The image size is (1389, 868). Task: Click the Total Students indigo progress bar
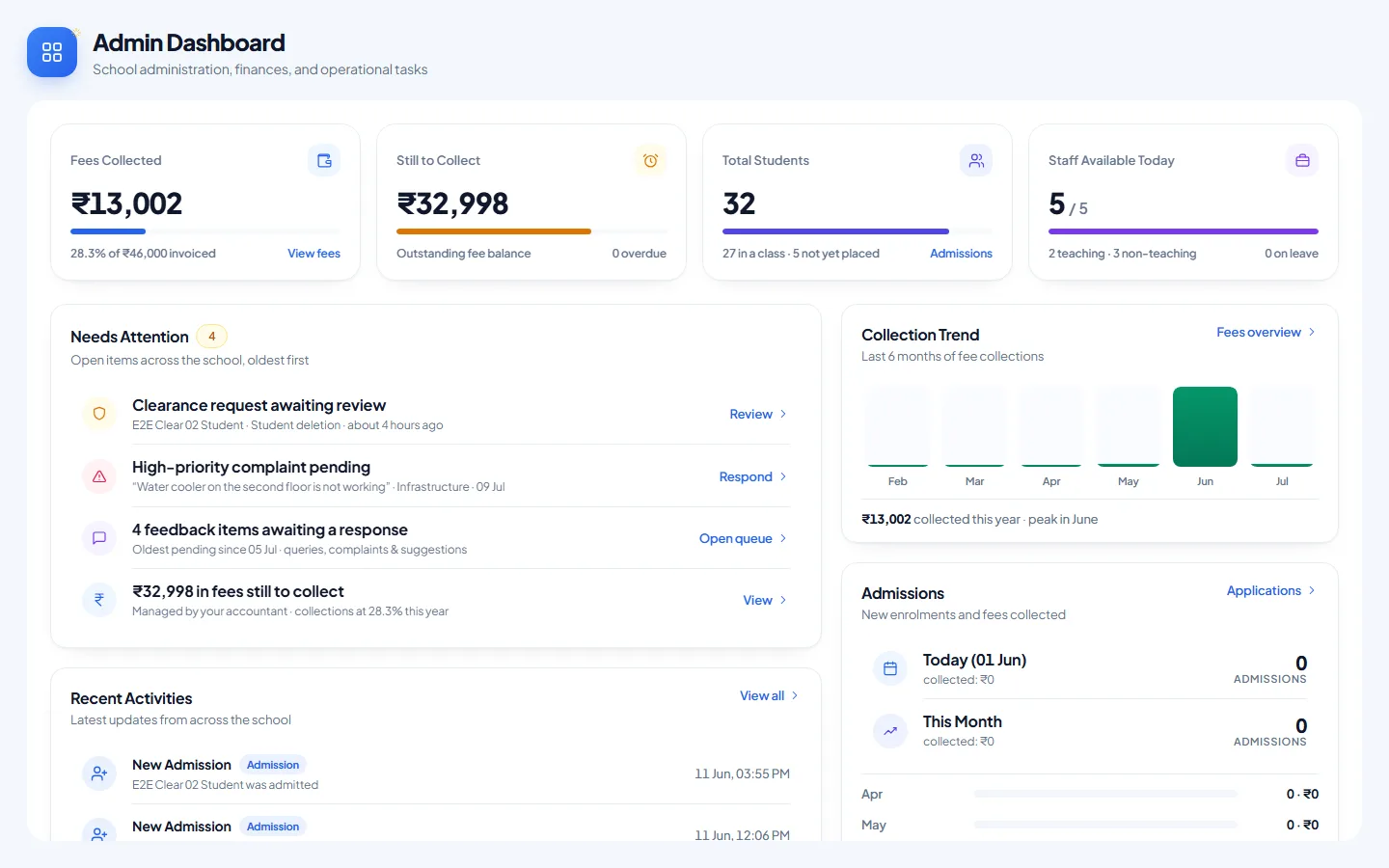[x=835, y=231]
